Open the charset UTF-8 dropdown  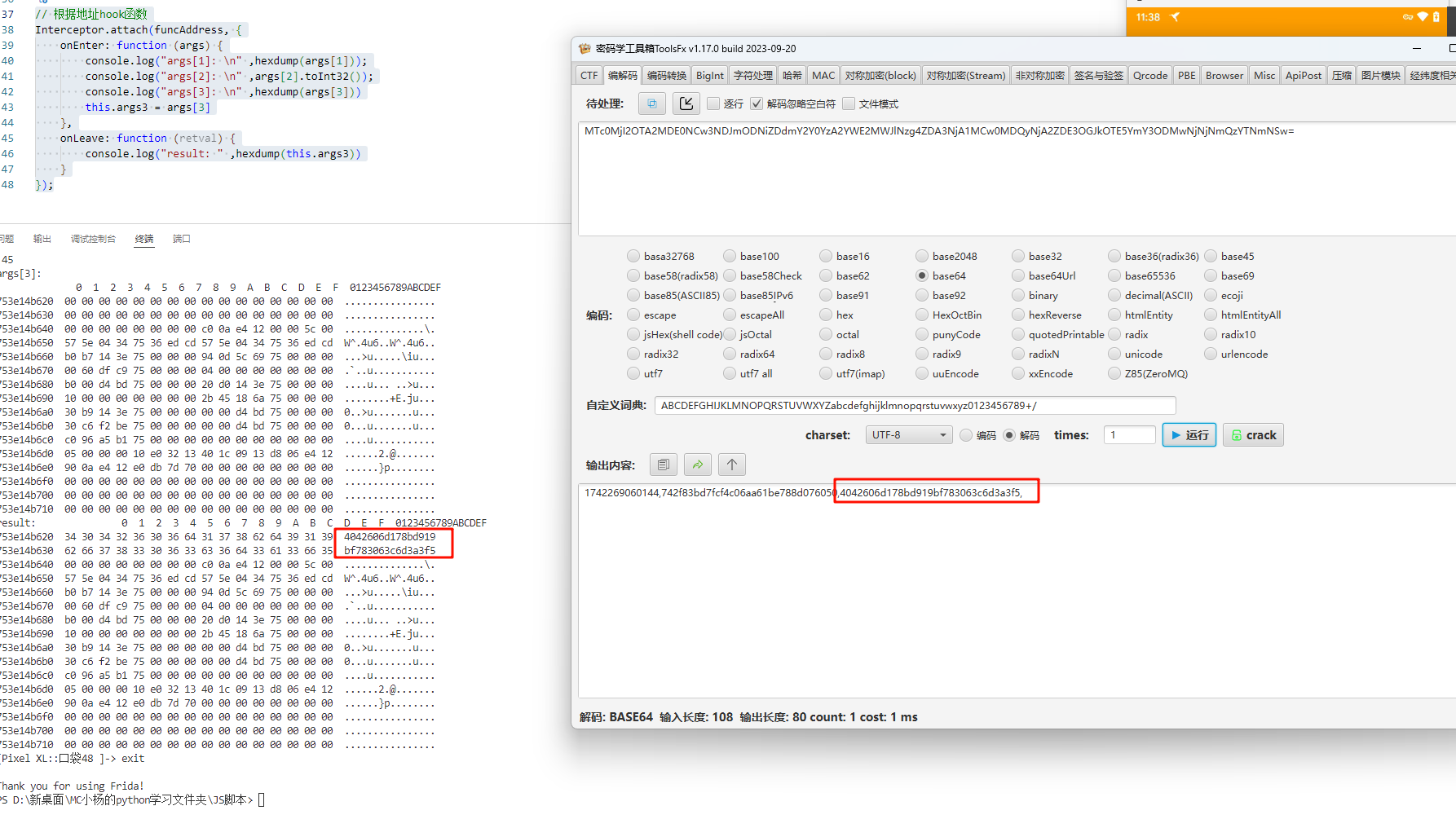point(909,435)
